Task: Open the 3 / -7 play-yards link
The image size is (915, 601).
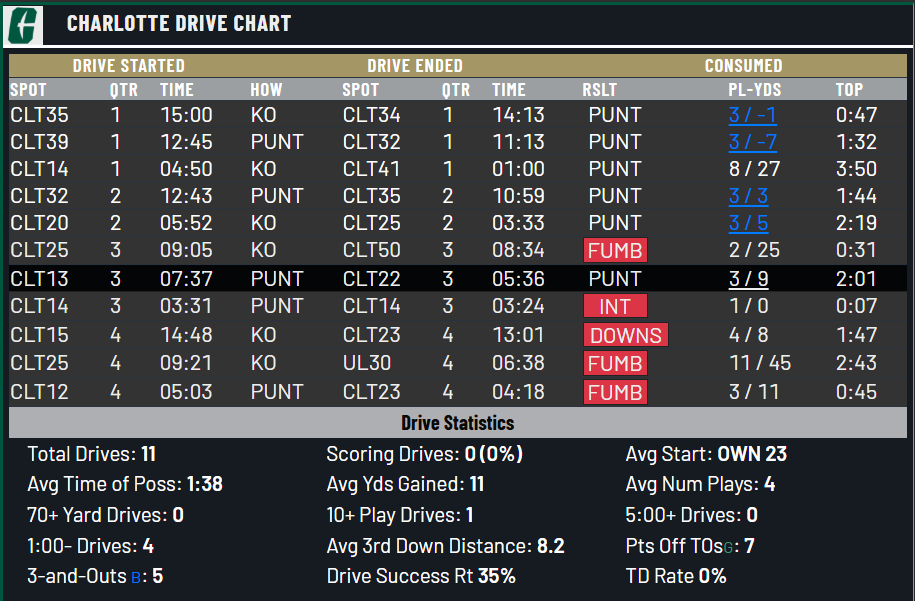Action: pos(752,142)
